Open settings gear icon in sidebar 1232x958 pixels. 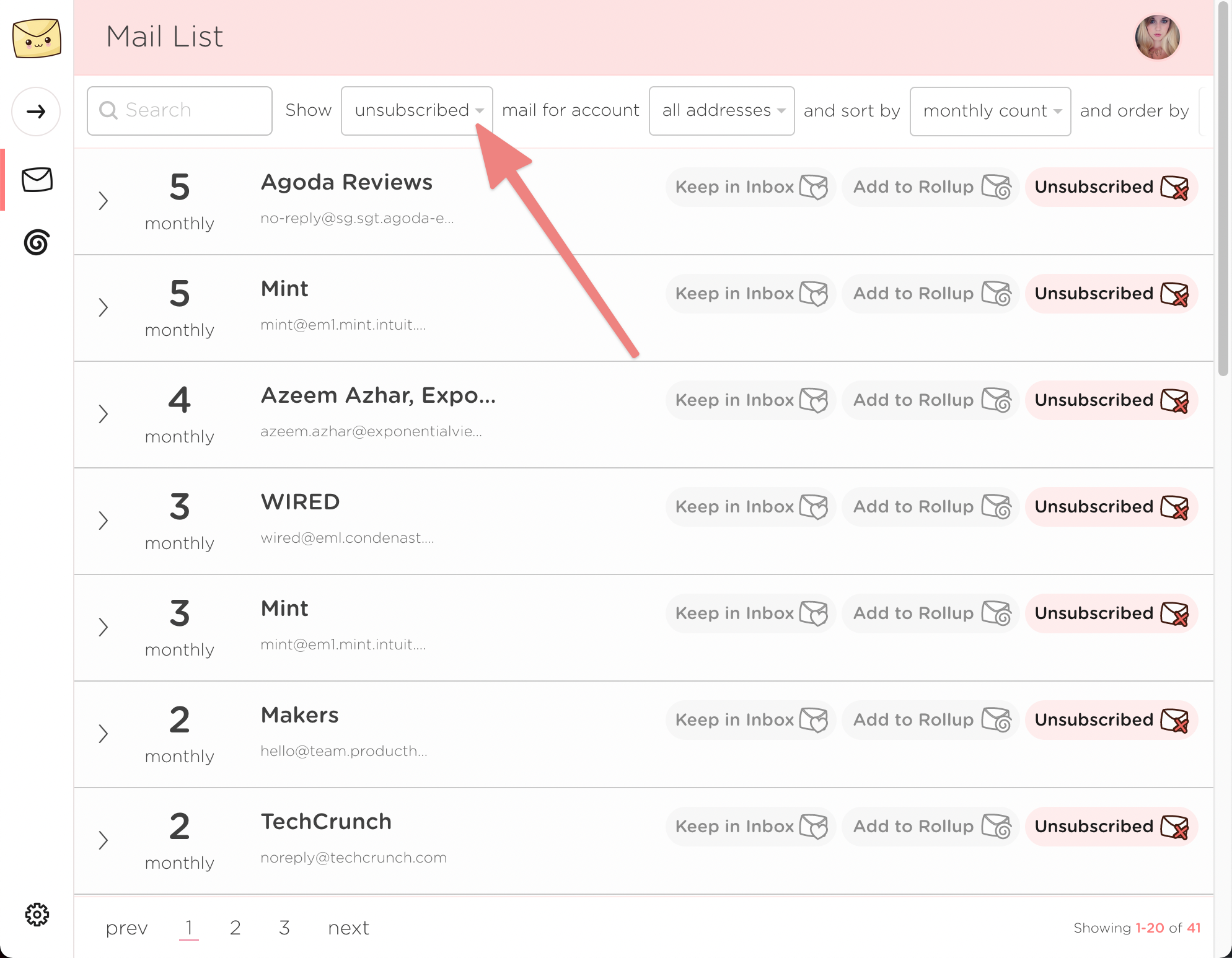click(x=37, y=915)
